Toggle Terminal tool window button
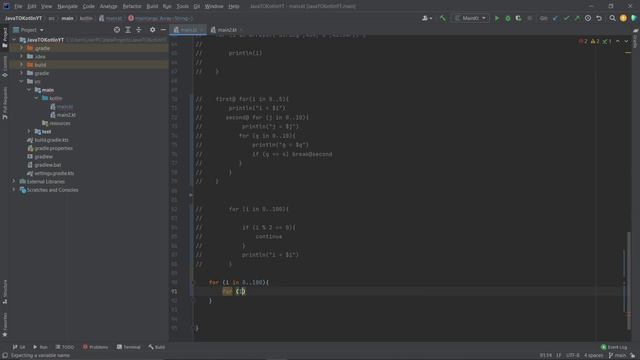Viewport: 640px width, 360px height. click(x=129, y=347)
